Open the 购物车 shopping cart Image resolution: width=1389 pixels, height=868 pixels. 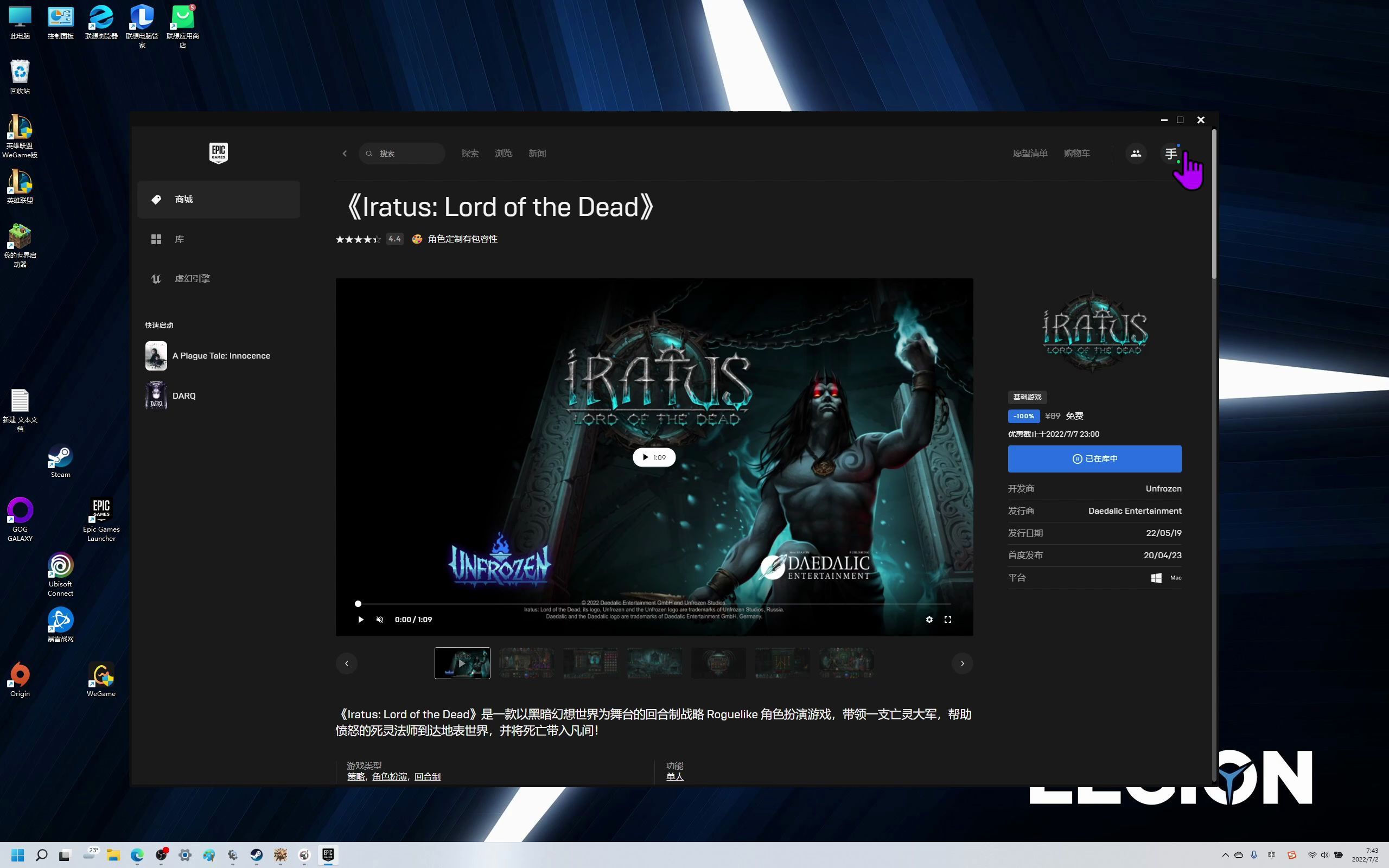pos(1076,154)
